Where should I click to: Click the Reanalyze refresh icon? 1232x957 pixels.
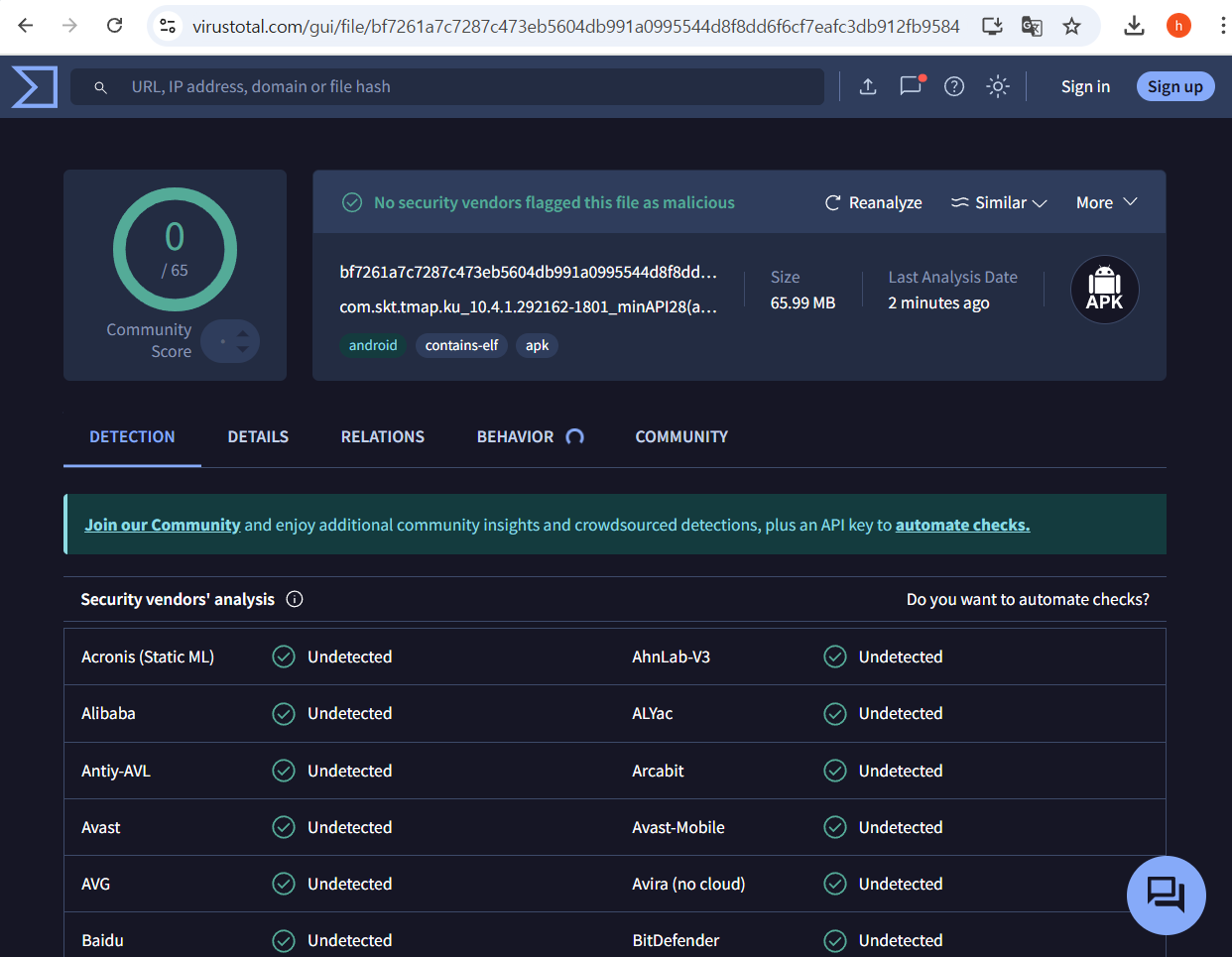[x=832, y=202]
